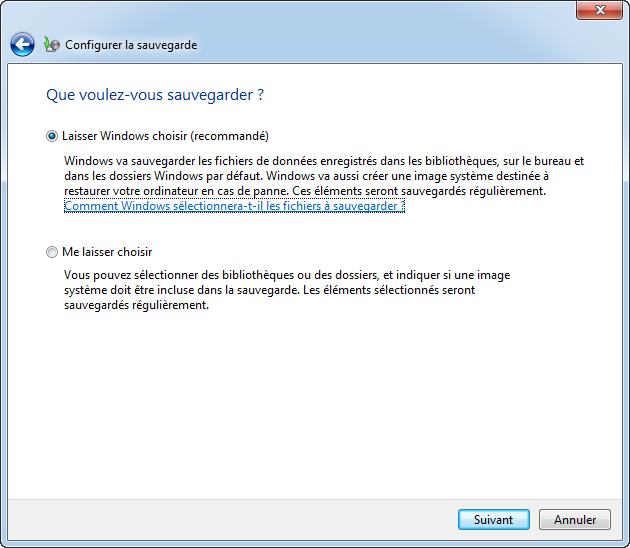This screenshot has width=630, height=548.
Task: Go back with the blue arrow button
Action: click(x=22, y=44)
